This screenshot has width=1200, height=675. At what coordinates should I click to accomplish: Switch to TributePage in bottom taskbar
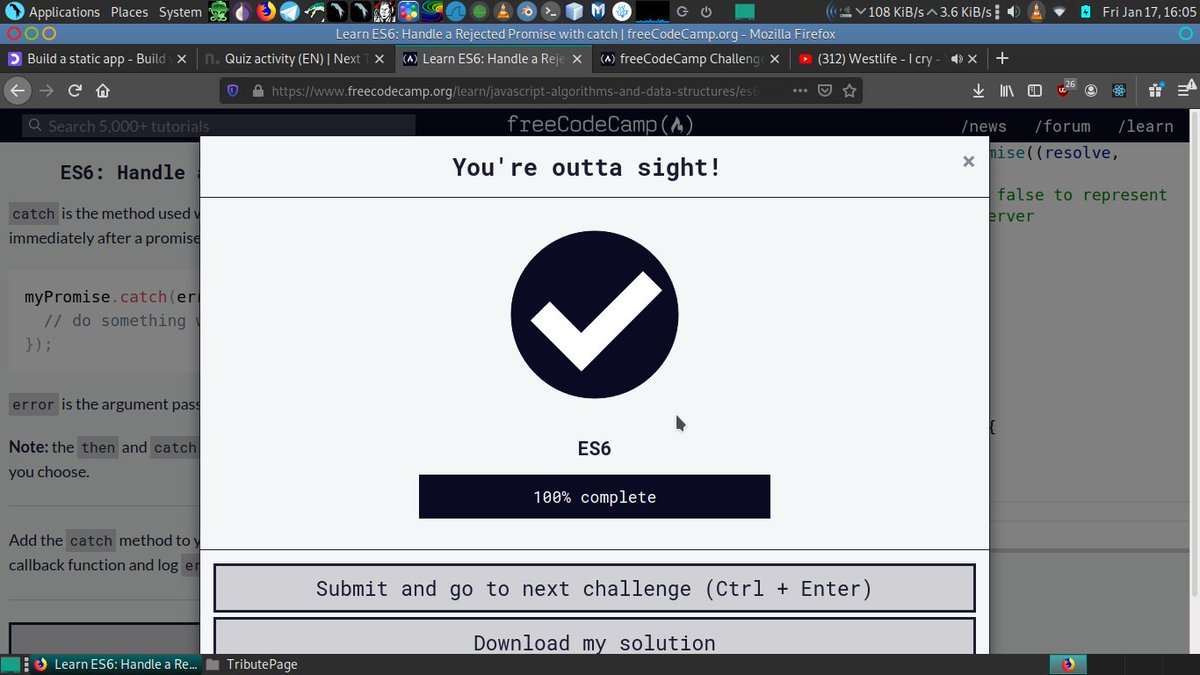pyautogui.click(x=252, y=664)
